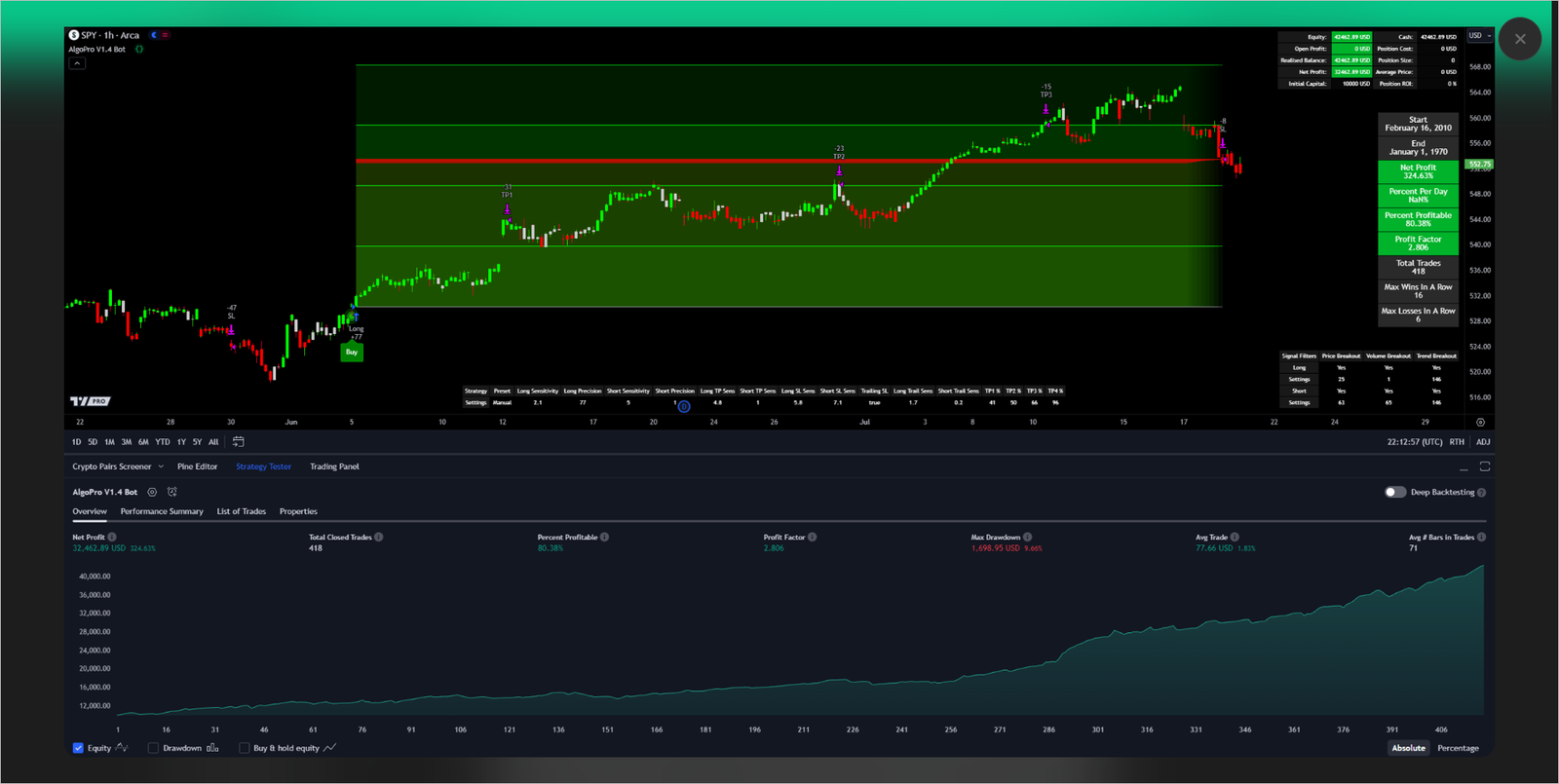
Task: Open the List of Trades tab
Action: (241, 511)
